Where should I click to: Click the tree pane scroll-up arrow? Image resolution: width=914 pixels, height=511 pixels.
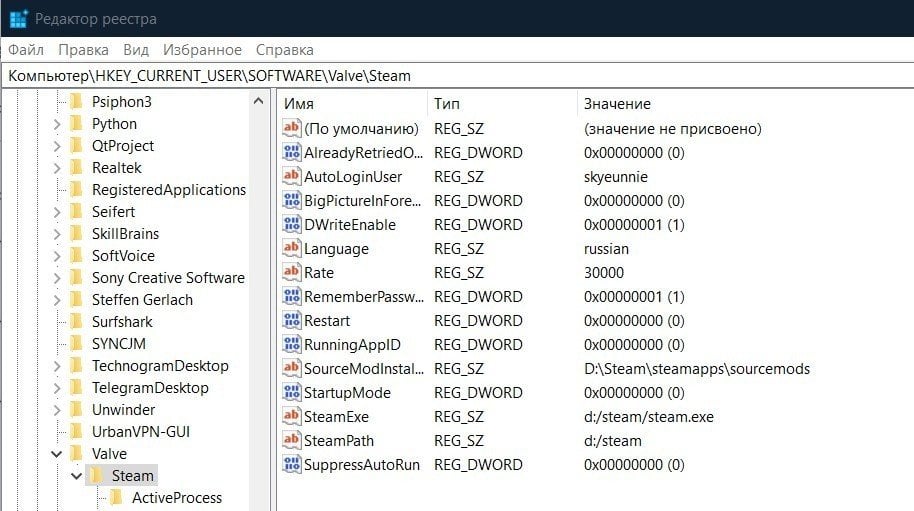pos(258,101)
